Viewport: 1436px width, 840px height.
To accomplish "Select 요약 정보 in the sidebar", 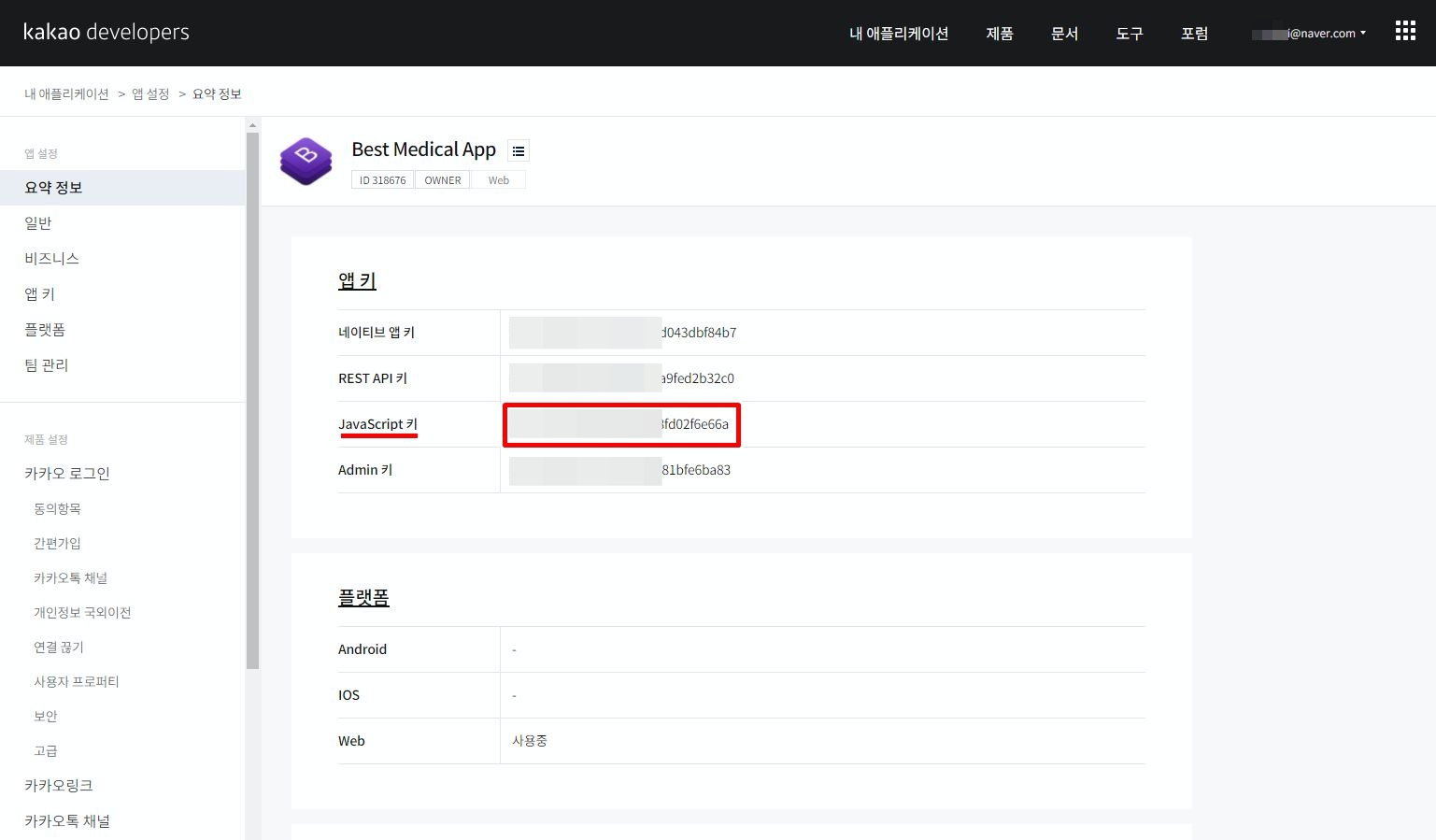I will (x=122, y=188).
